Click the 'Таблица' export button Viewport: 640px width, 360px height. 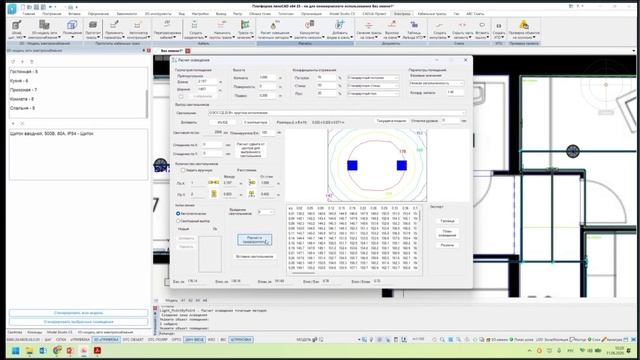(447, 221)
